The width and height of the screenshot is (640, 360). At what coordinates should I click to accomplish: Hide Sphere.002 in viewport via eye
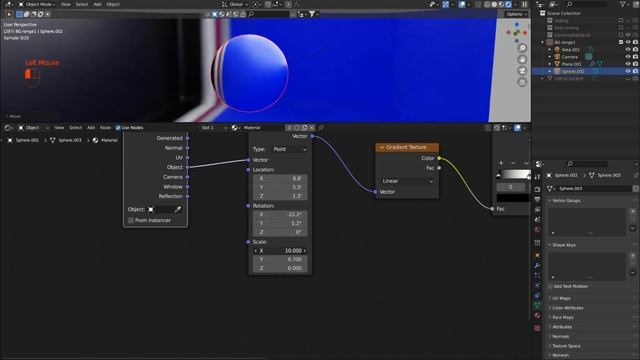click(628, 71)
